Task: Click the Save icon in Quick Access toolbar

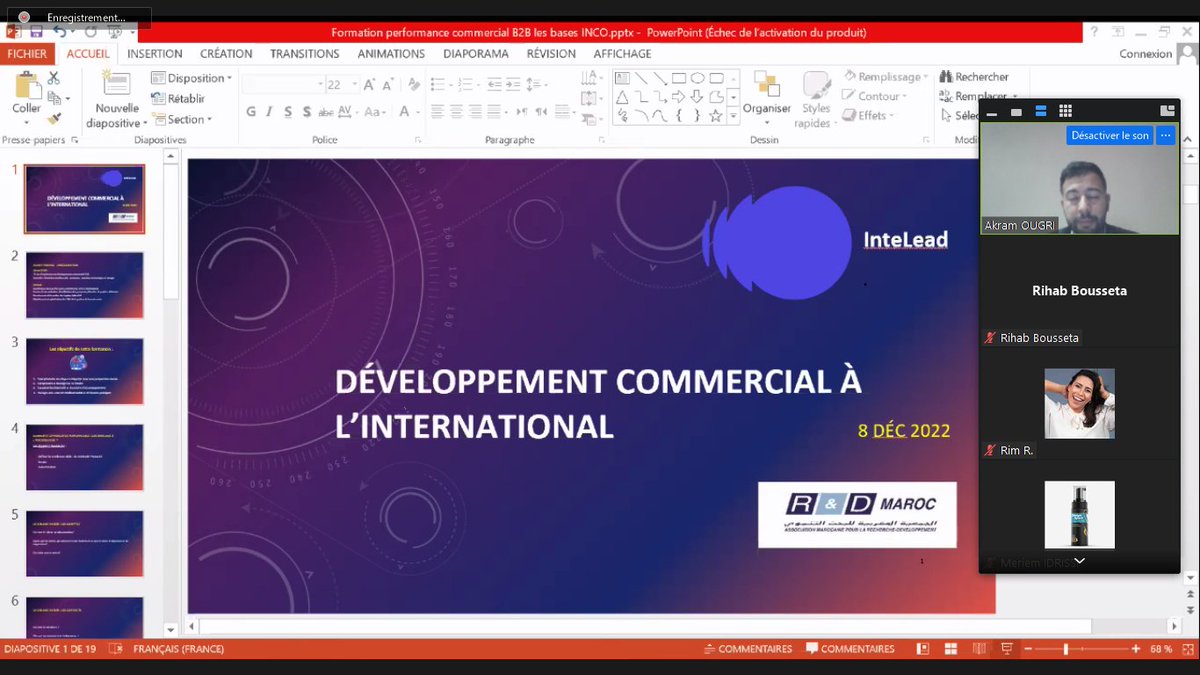Action: tap(36, 33)
